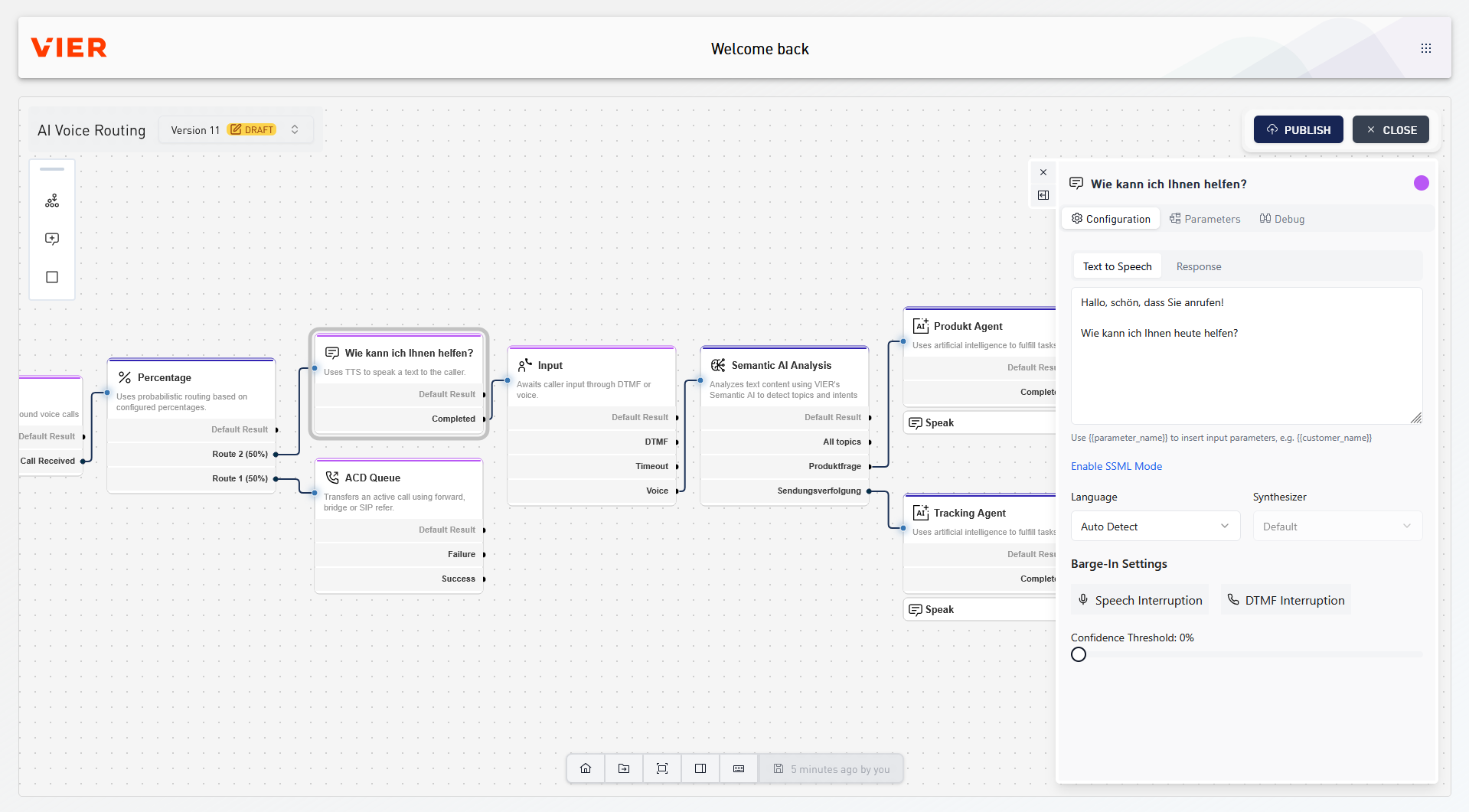
Task: Click the home icon in bottom toolbar
Action: (x=586, y=768)
